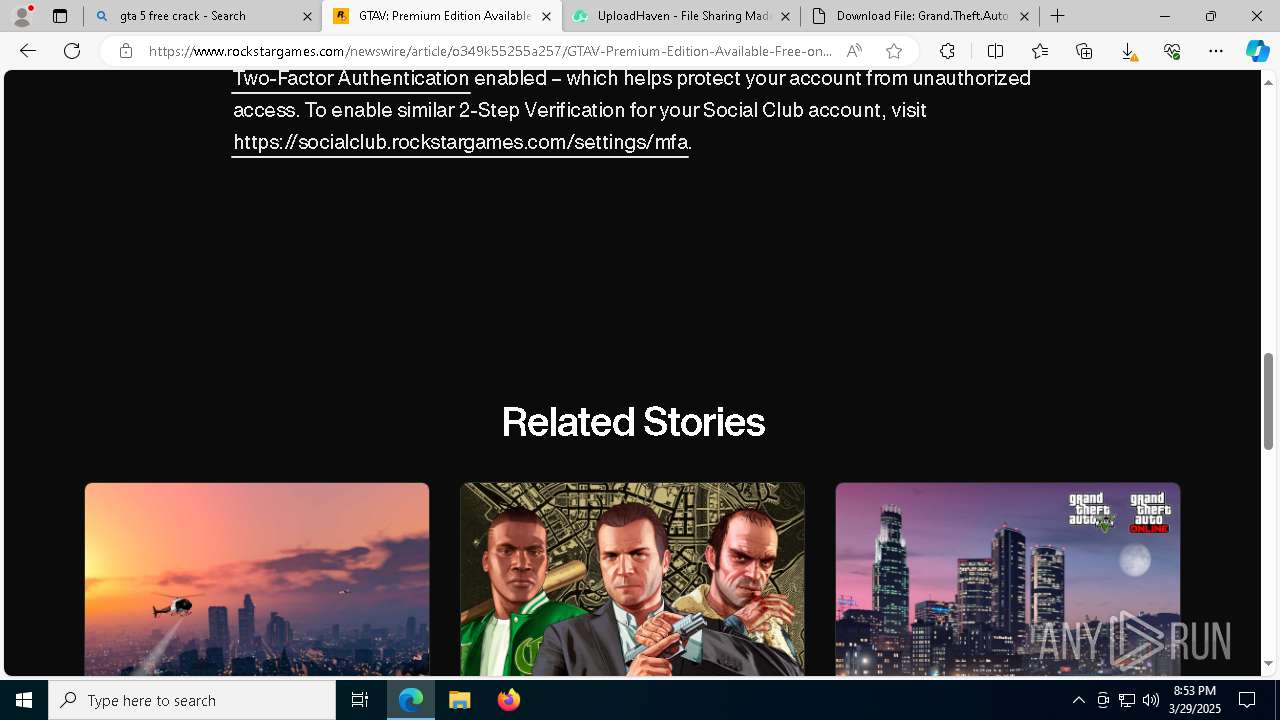
Task: Open the notification center icon
Action: pyautogui.click(x=1247, y=700)
